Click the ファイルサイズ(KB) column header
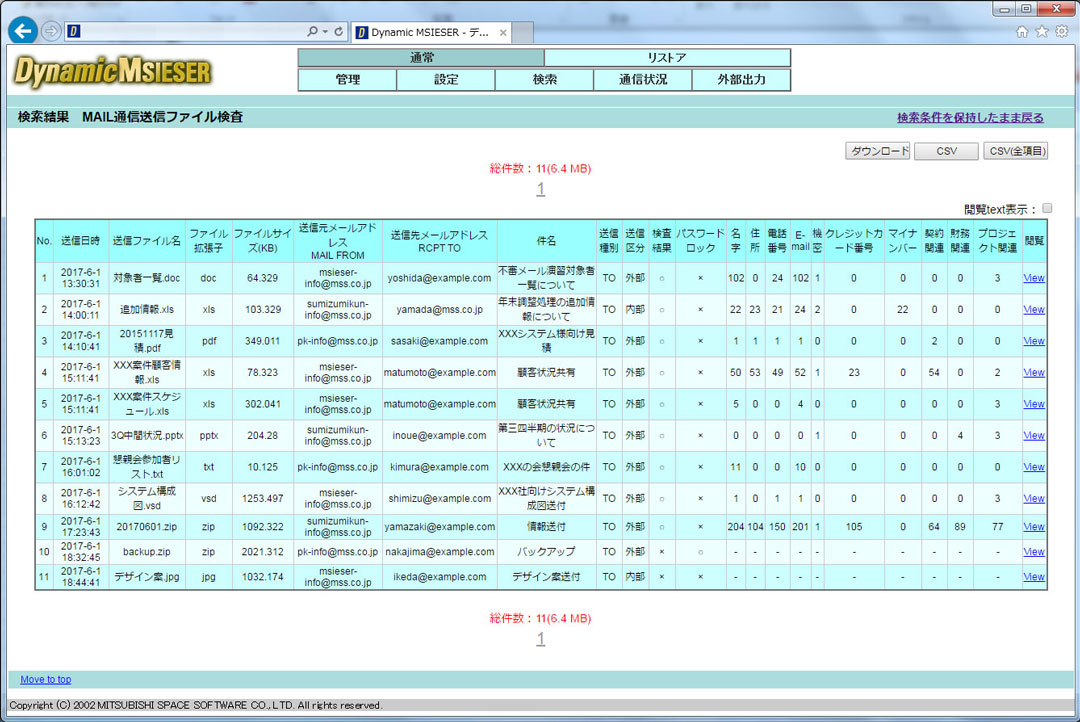This screenshot has width=1080, height=722. click(262, 241)
